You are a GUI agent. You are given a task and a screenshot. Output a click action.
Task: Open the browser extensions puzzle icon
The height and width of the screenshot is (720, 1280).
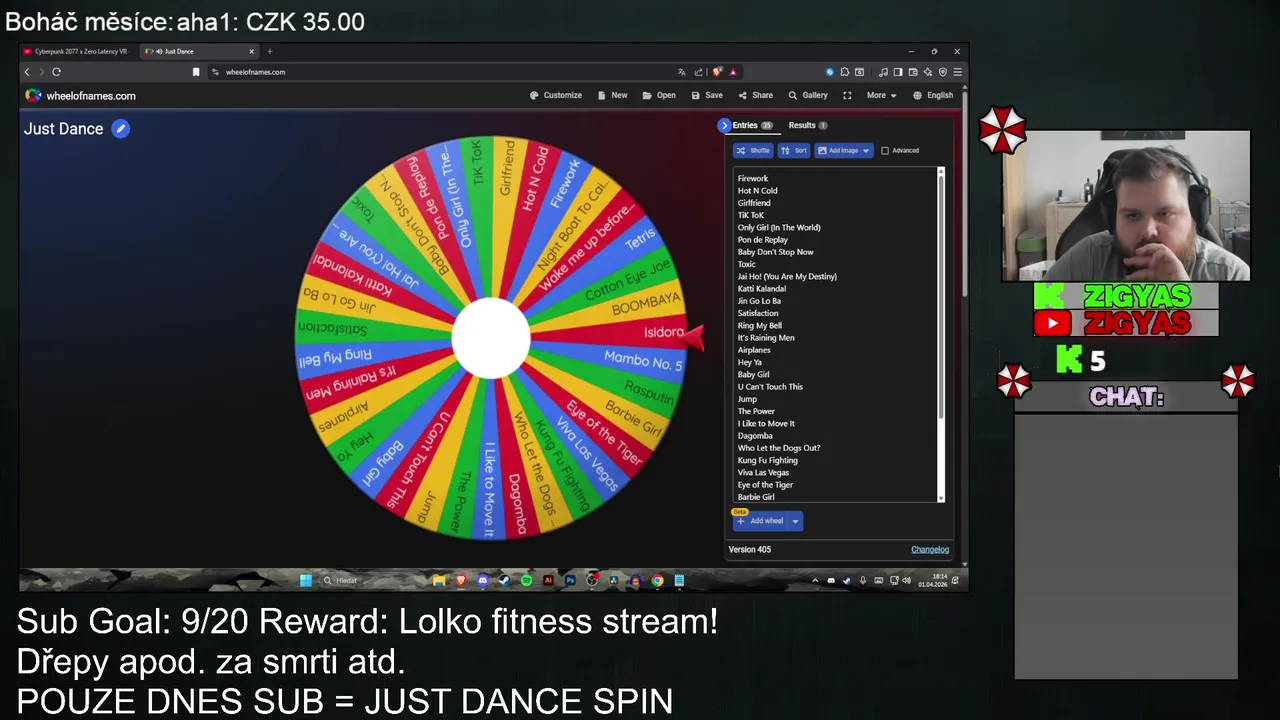coord(844,72)
